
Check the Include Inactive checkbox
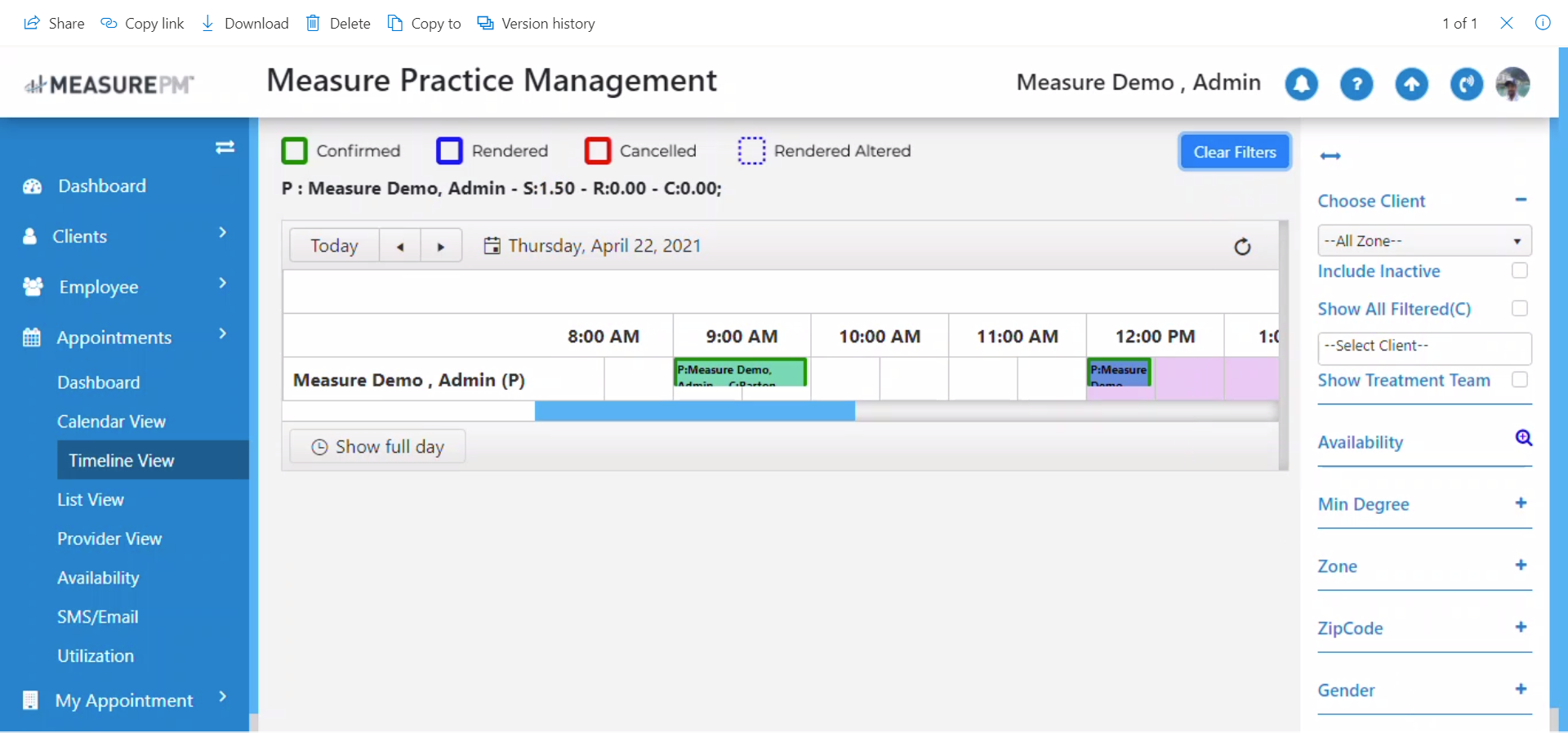(x=1520, y=270)
